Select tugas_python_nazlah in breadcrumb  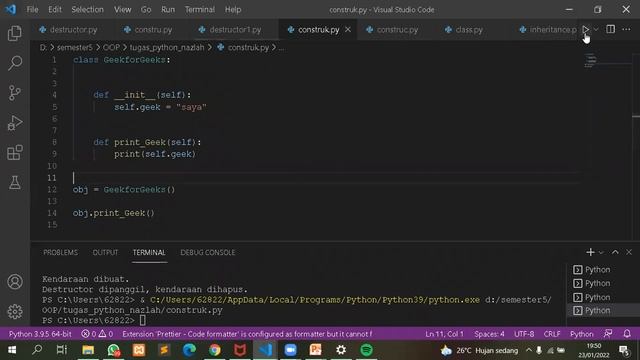[x=167, y=47]
